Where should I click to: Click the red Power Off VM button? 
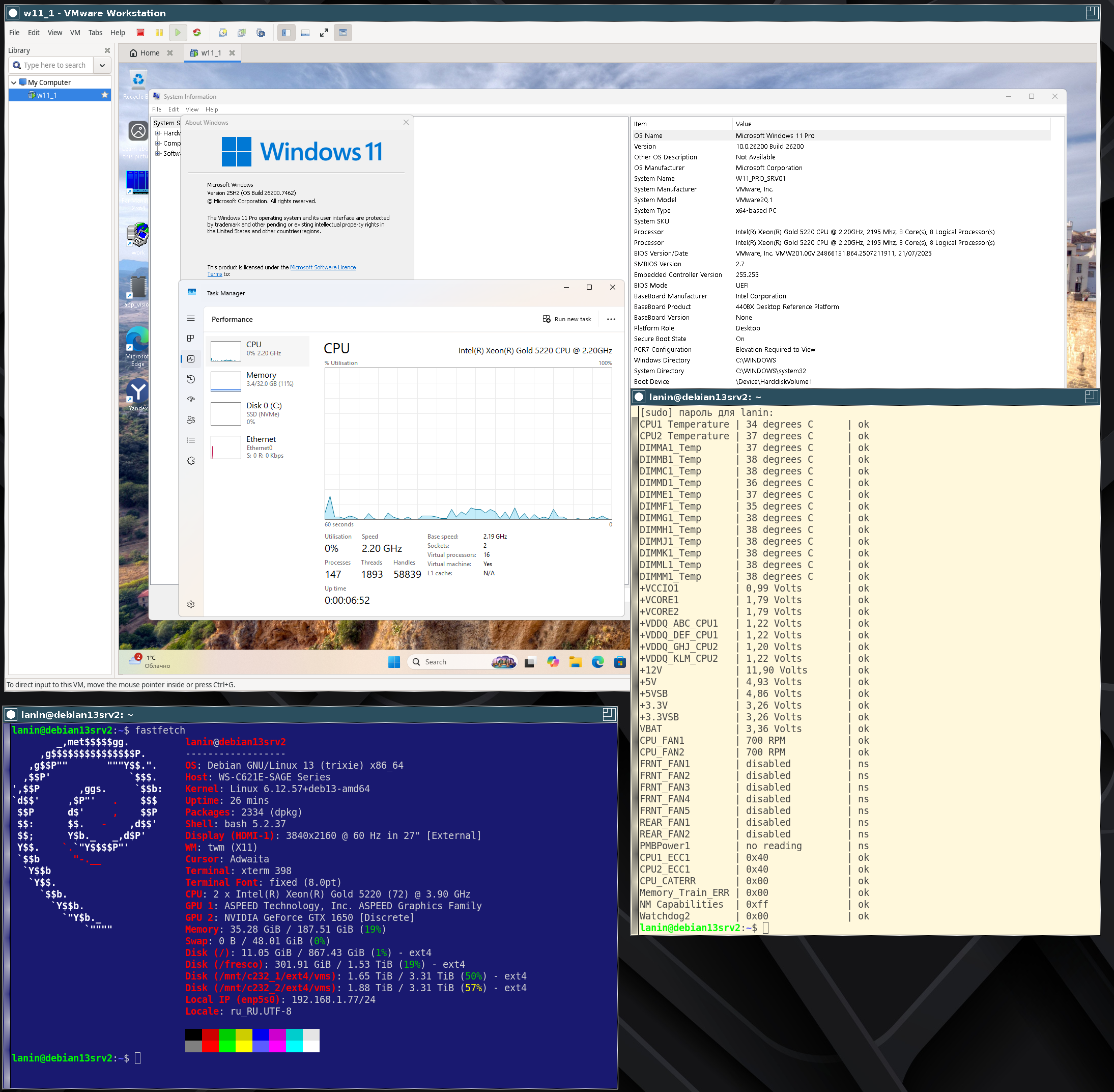[x=140, y=33]
